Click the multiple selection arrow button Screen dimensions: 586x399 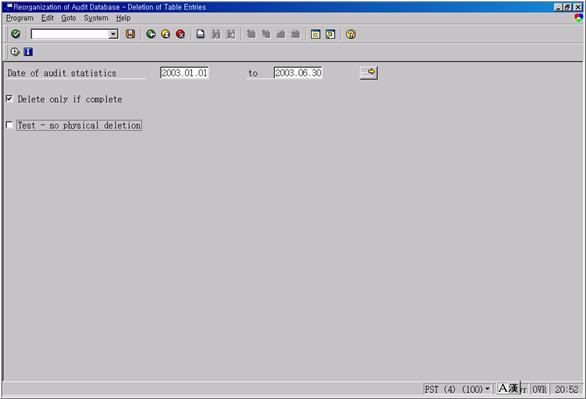369,72
